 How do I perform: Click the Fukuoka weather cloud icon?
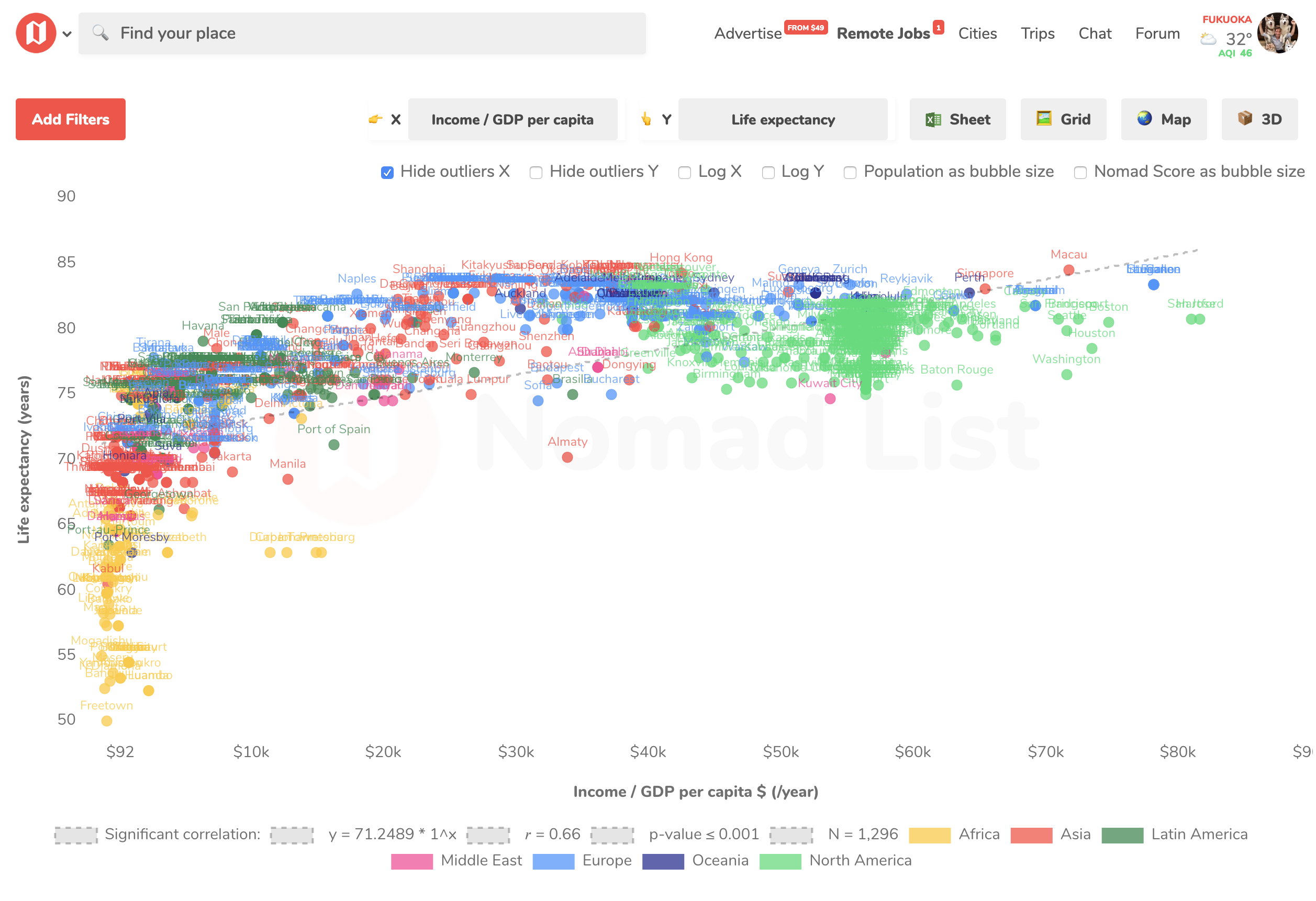coord(1208,39)
